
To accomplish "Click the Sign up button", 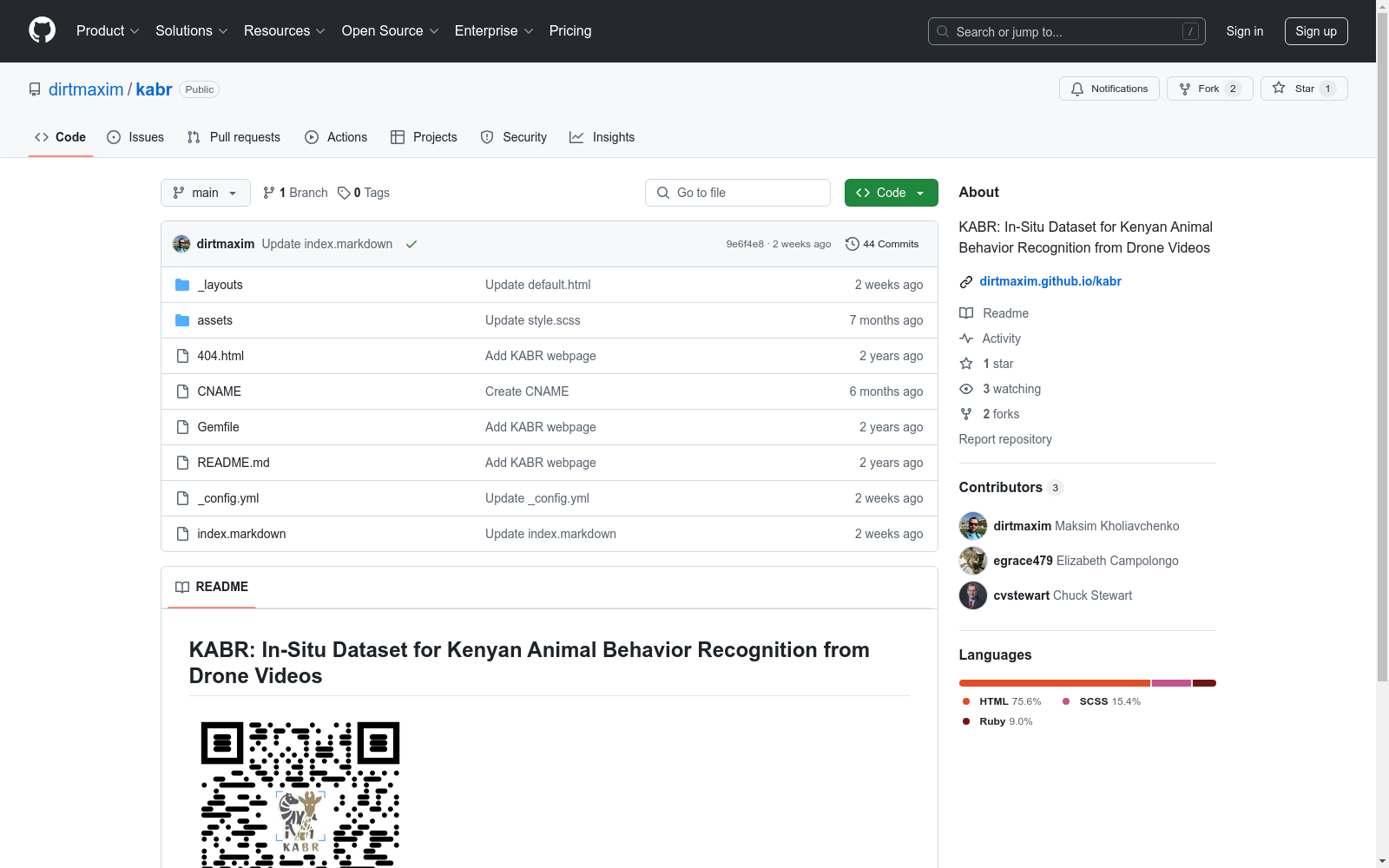I will (1316, 31).
